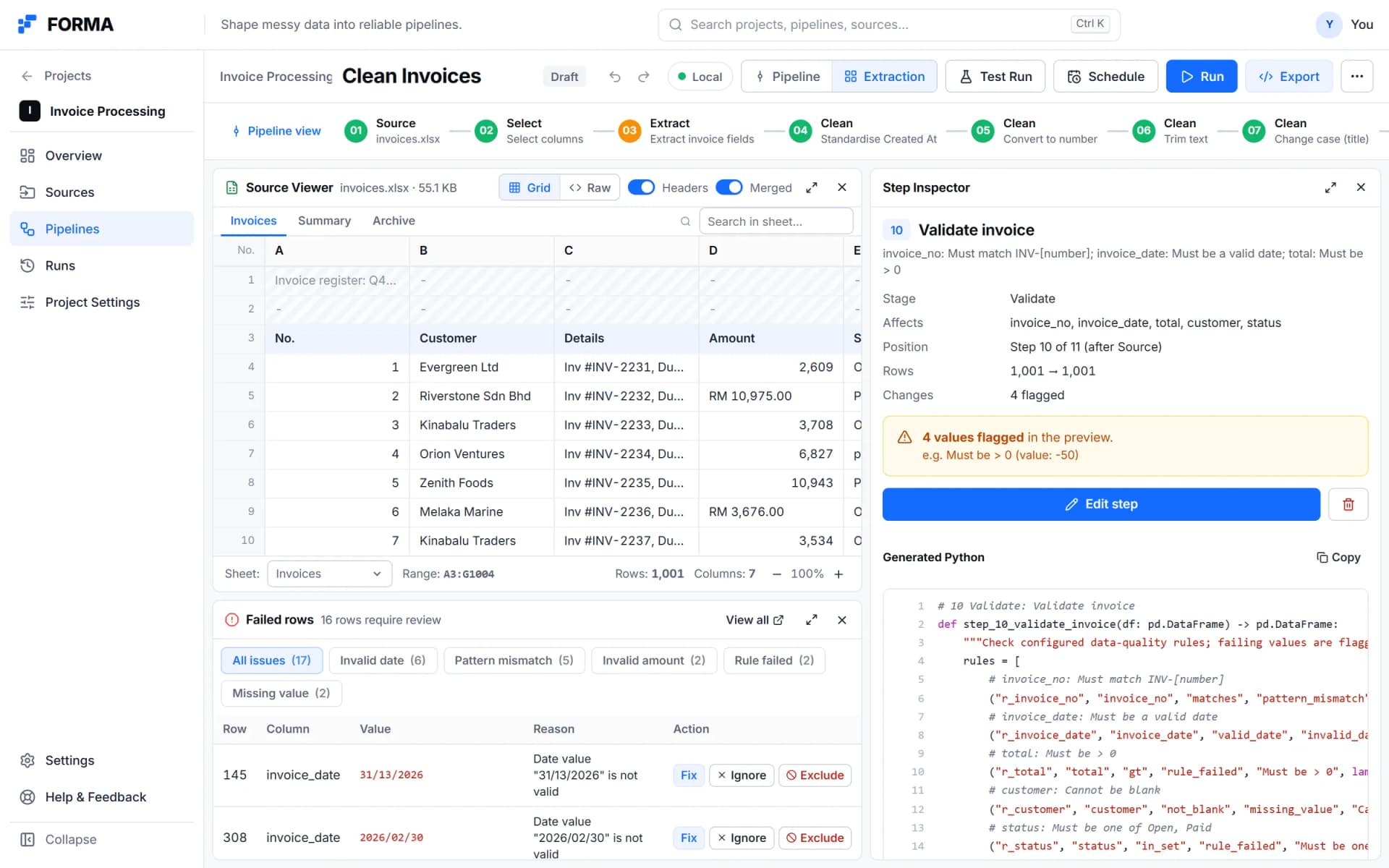This screenshot has width=1389, height=868.
Task: Delete step with the trash icon
Action: click(x=1348, y=504)
